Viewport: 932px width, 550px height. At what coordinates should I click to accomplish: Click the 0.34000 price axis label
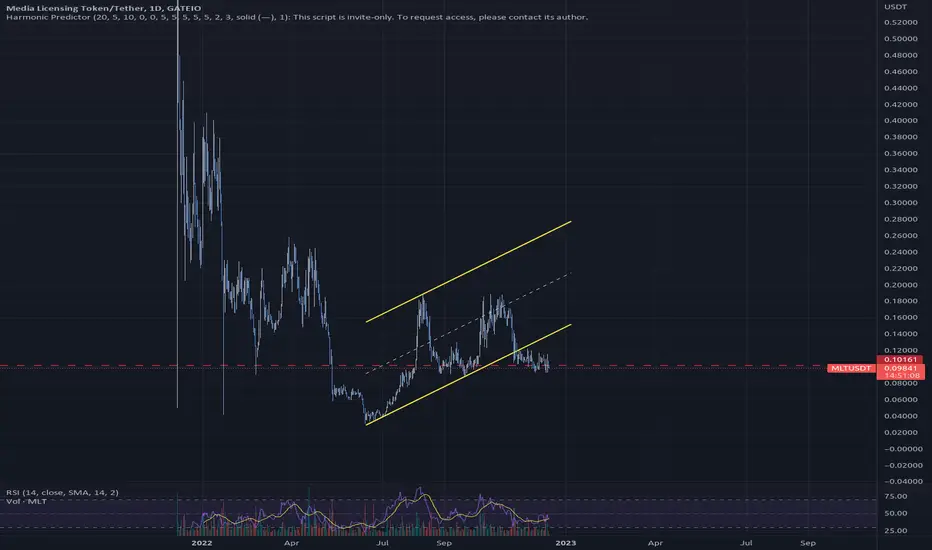(900, 170)
